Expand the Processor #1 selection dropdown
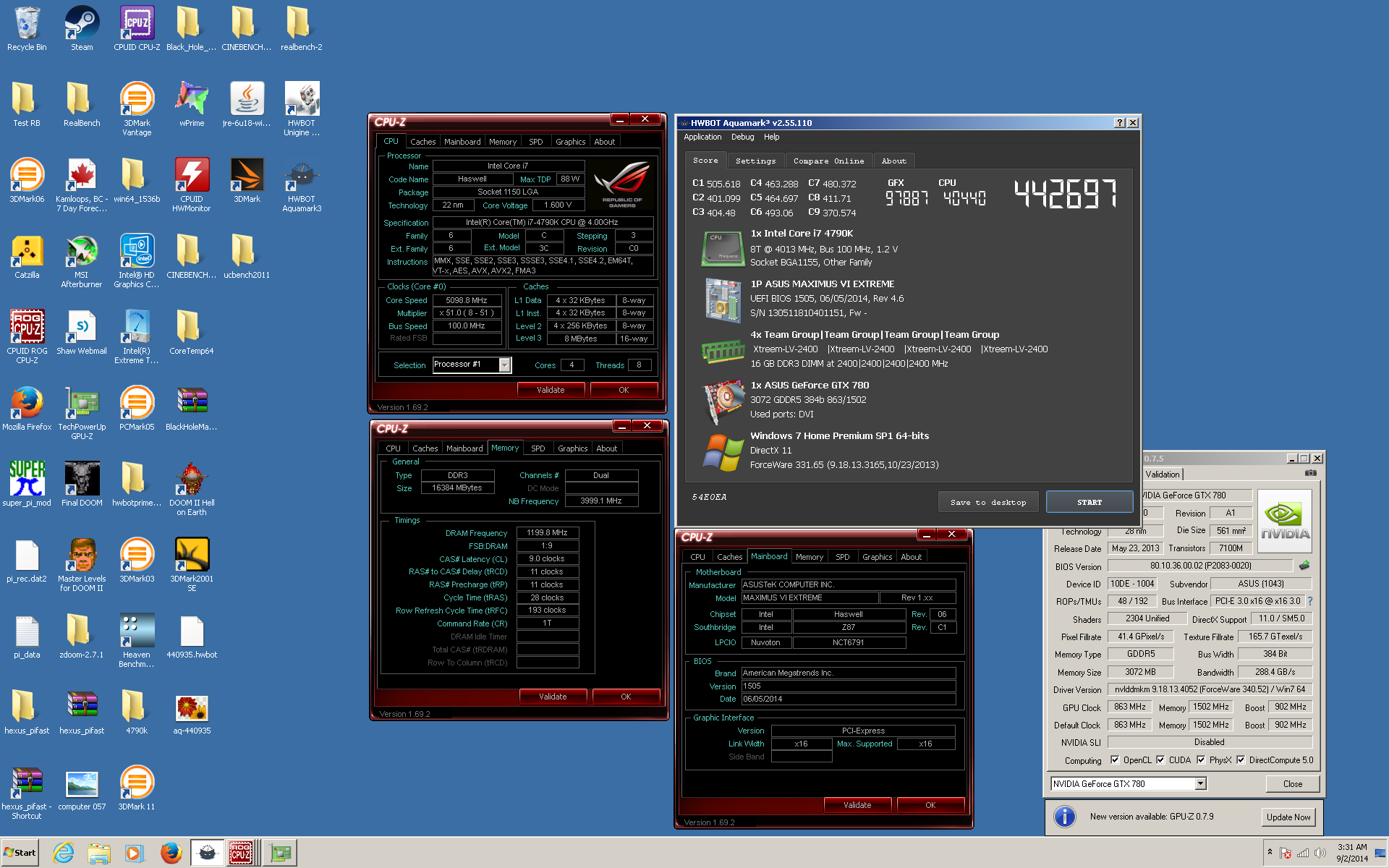This screenshot has width=1389, height=868. pos(505,365)
